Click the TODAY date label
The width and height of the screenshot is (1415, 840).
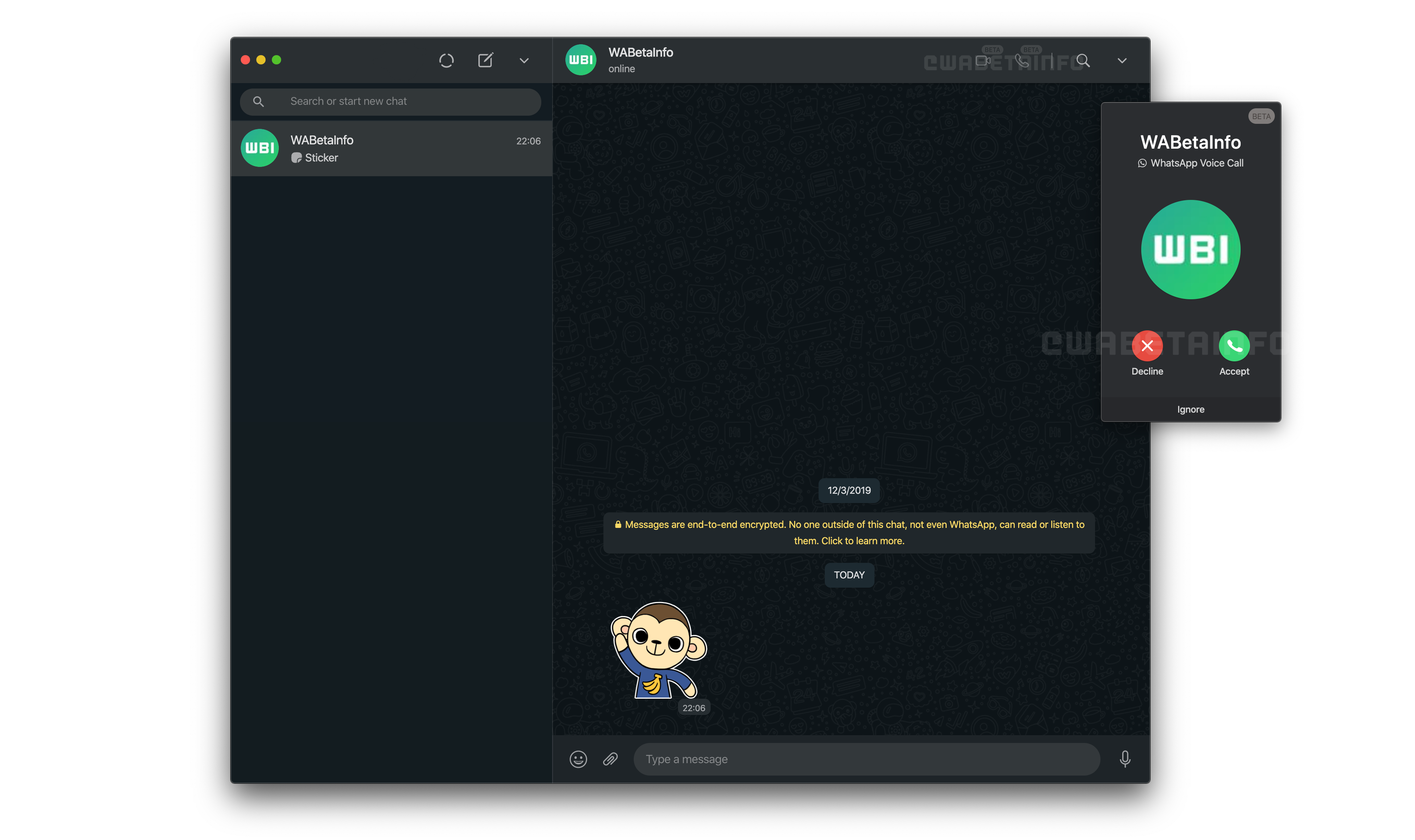pyautogui.click(x=849, y=575)
